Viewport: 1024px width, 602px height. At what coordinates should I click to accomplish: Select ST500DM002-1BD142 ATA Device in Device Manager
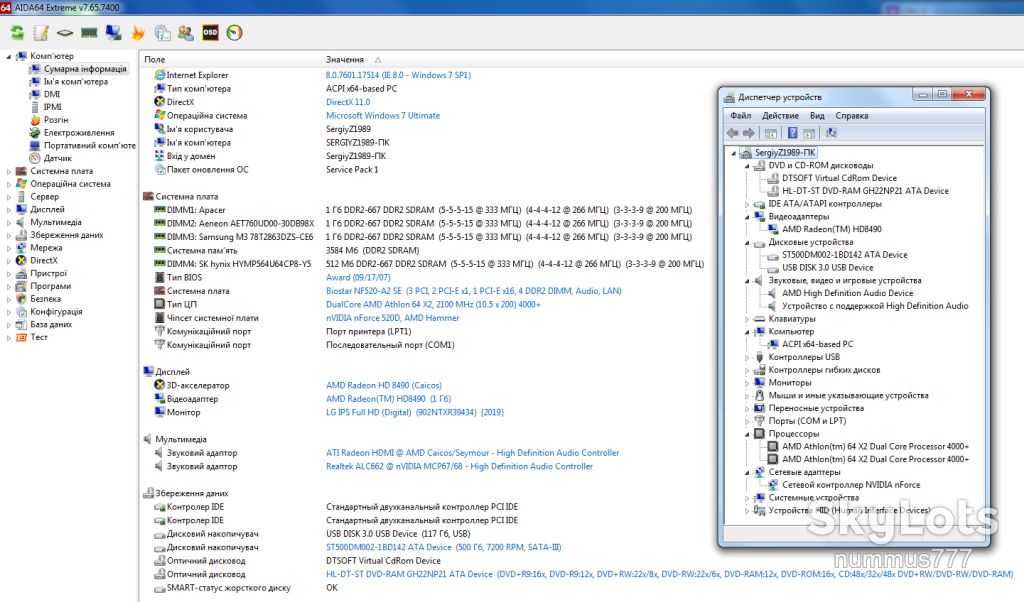pos(844,255)
